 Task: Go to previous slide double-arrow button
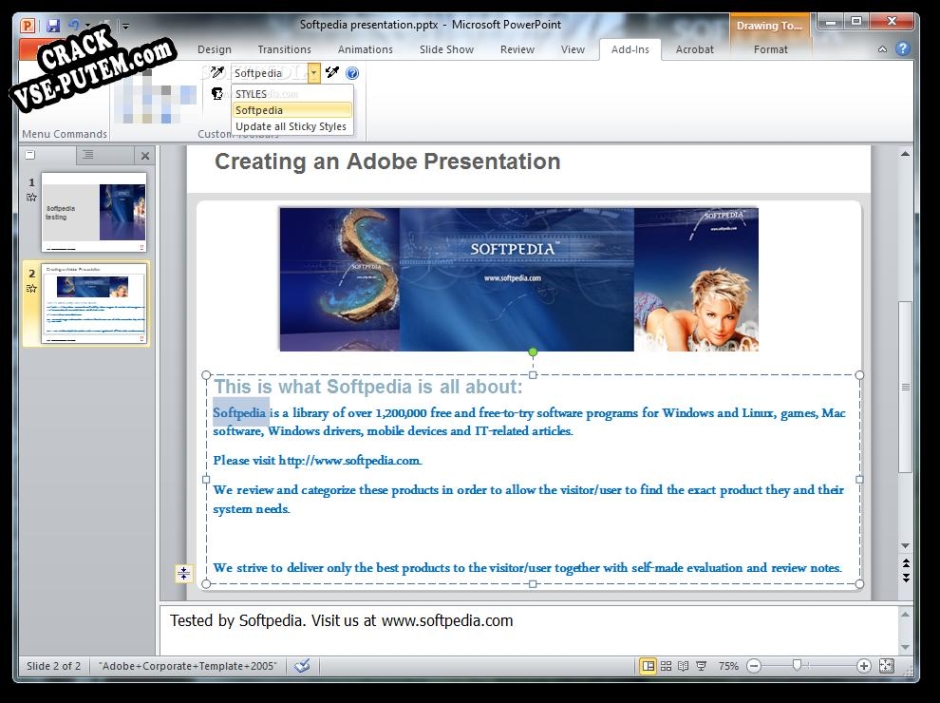tap(906, 563)
